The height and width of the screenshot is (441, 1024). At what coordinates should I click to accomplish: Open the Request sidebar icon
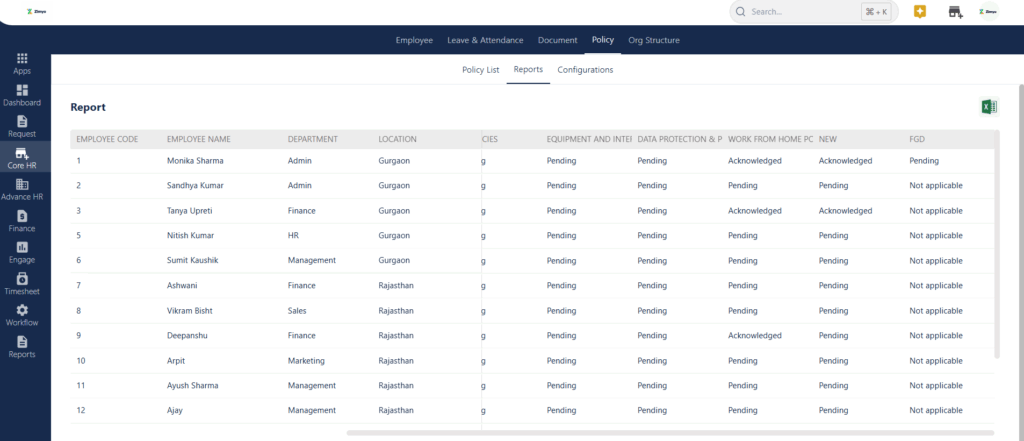[22, 122]
